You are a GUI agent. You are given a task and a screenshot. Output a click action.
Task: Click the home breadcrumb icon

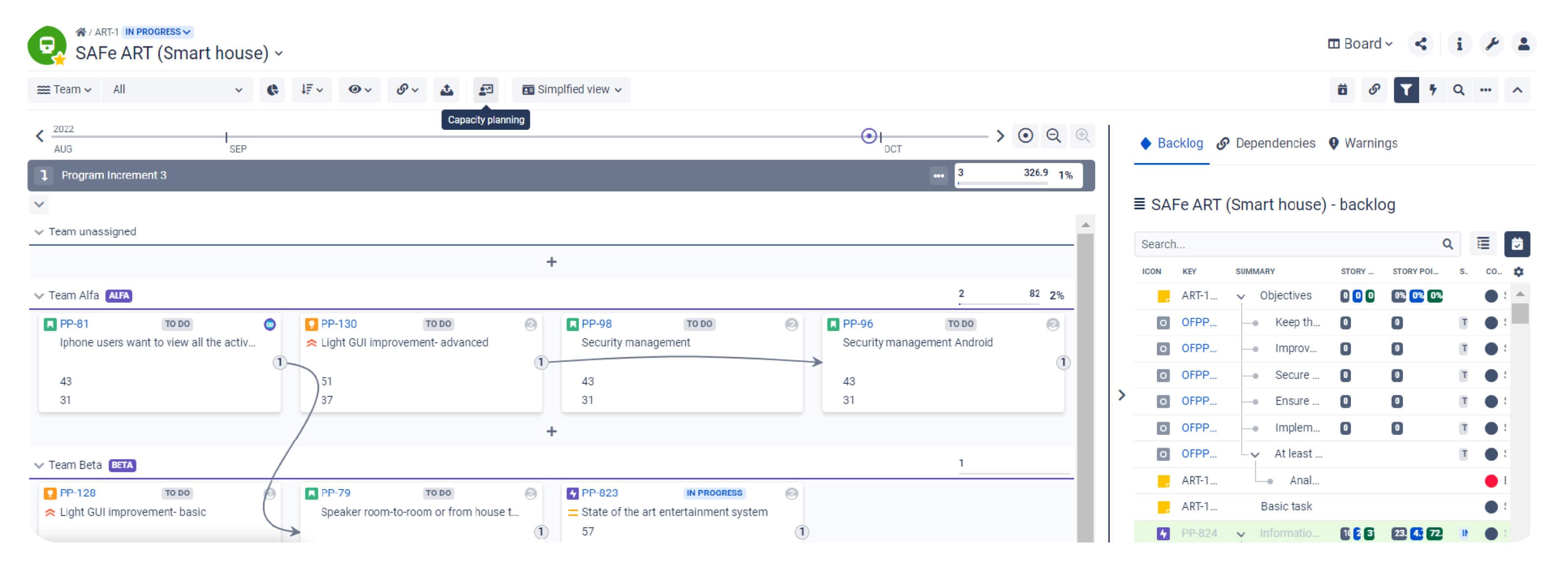pos(80,32)
